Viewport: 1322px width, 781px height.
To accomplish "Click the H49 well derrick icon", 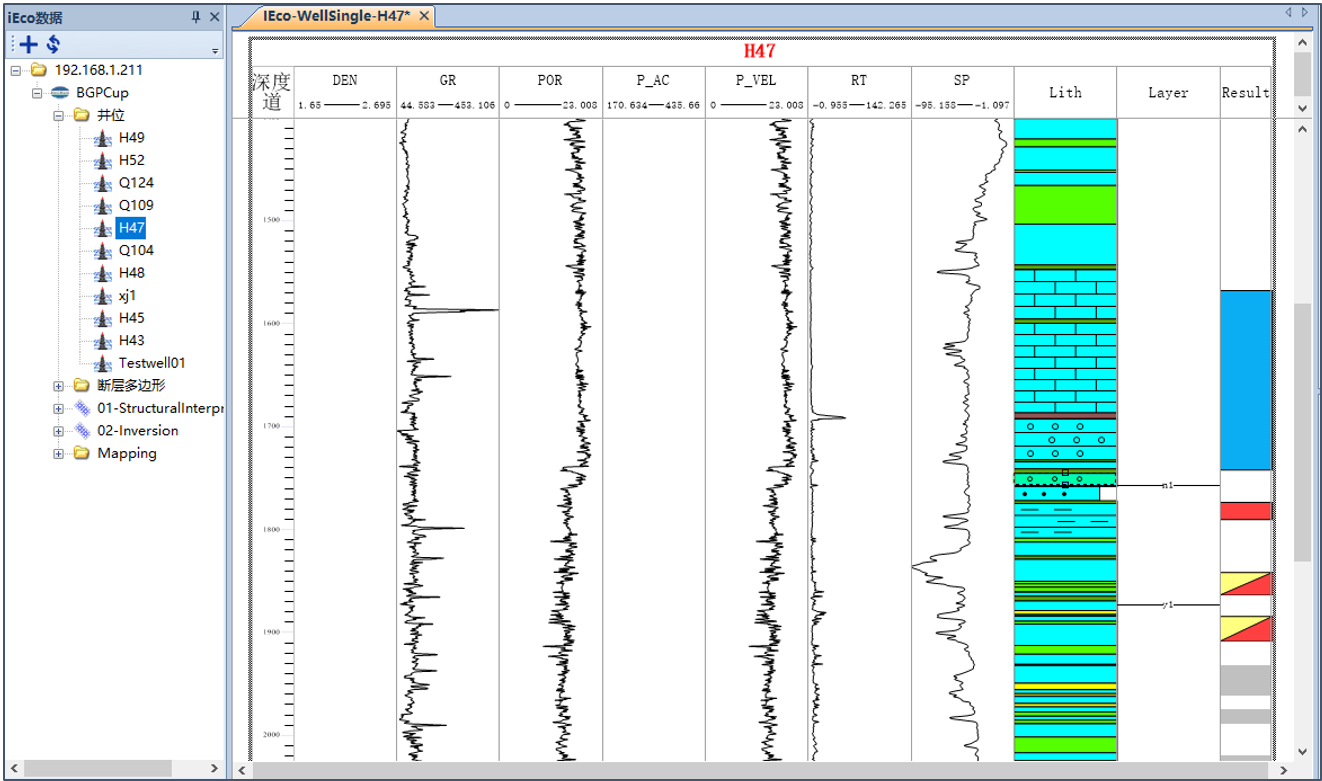I will tap(102, 138).
